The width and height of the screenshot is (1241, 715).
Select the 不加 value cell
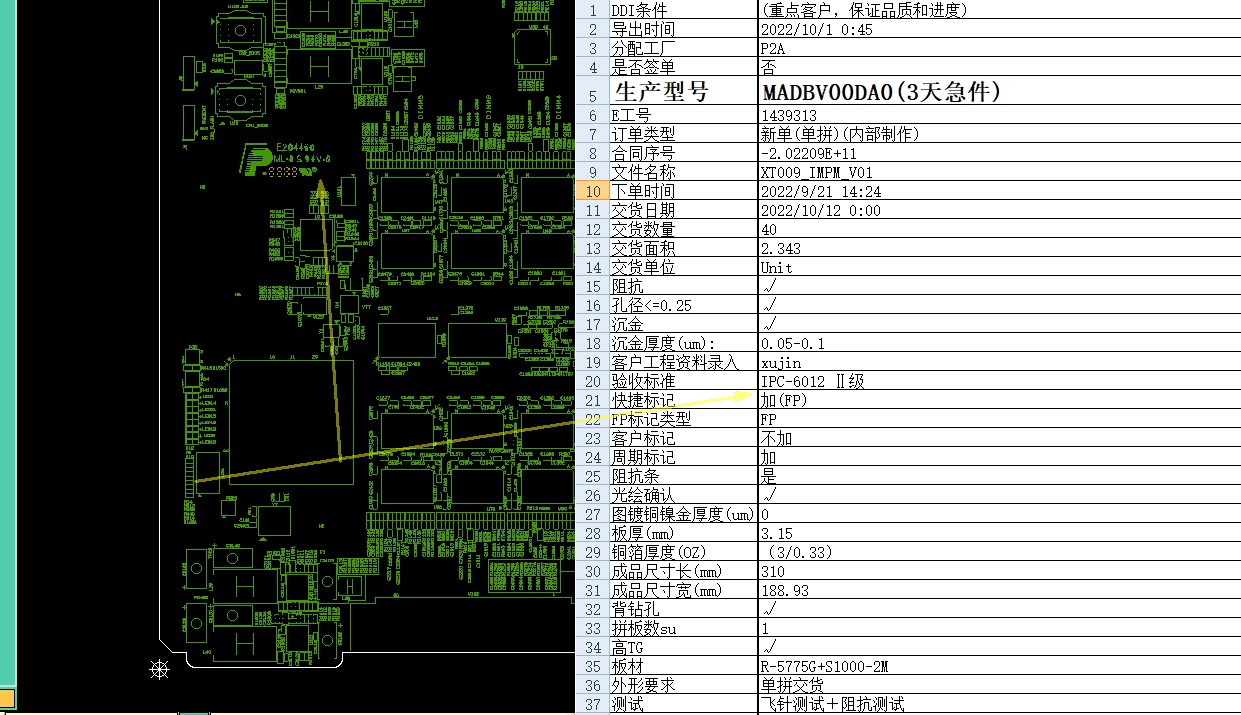point(999,438)
